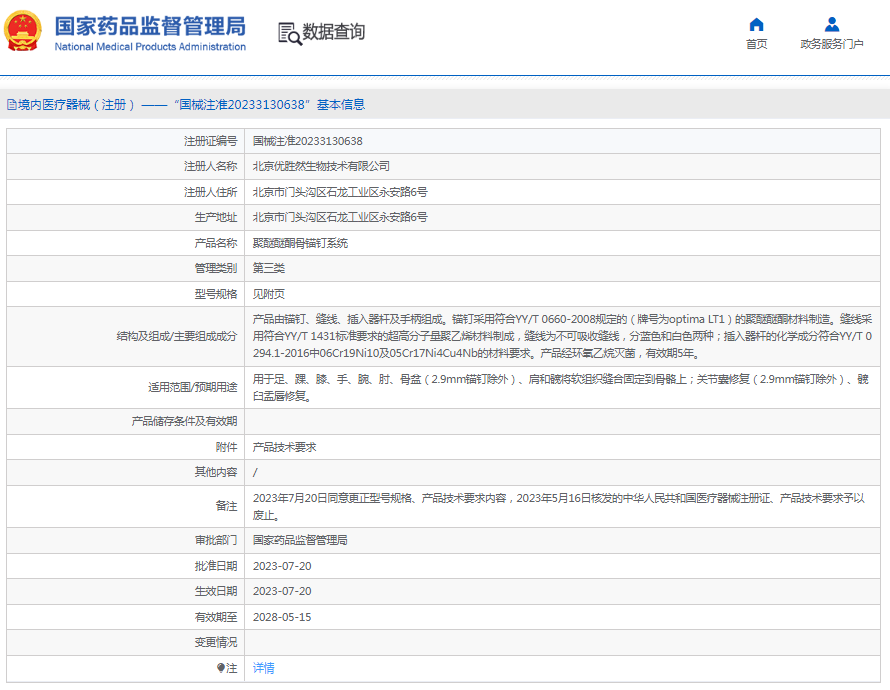
Task: Click the lightbulb icon beside 注
Action: point(221,668)
